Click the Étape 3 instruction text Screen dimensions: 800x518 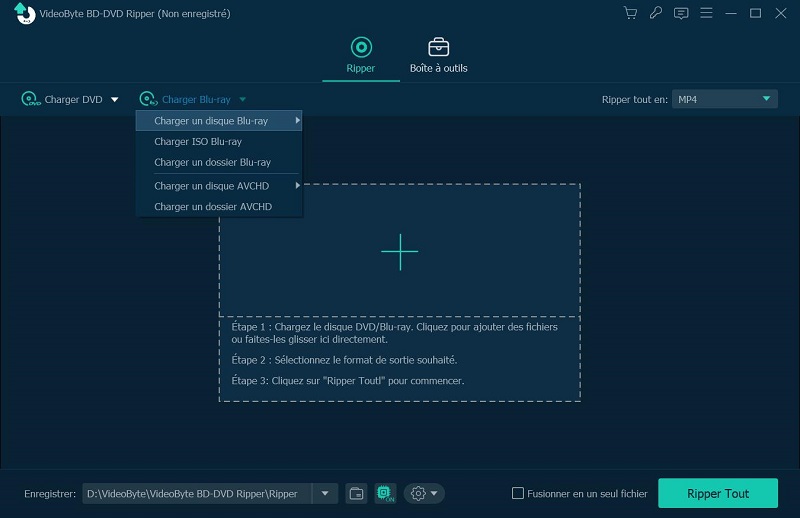348,381
